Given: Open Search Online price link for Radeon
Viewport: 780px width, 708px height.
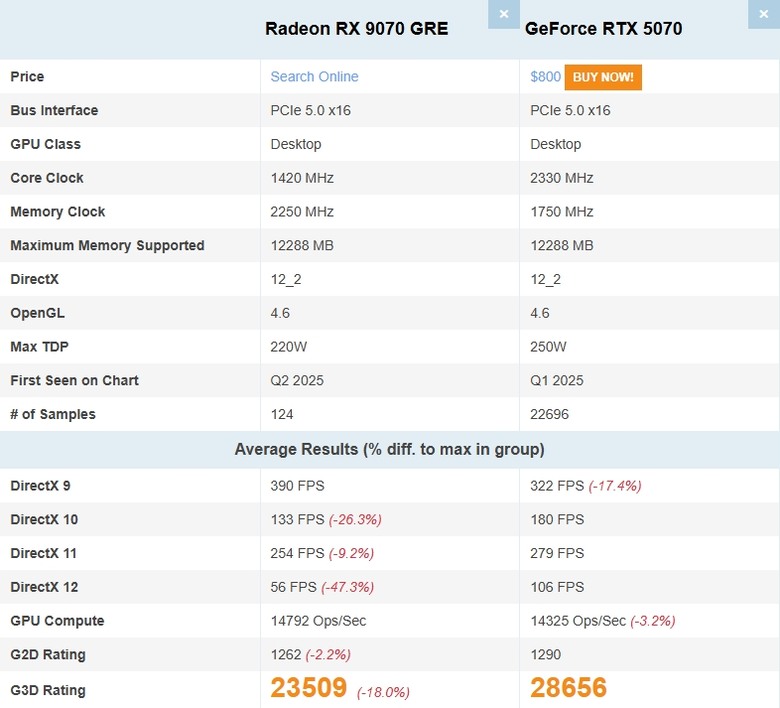Looking at the screenshot, I should click(x=314, y=77).
